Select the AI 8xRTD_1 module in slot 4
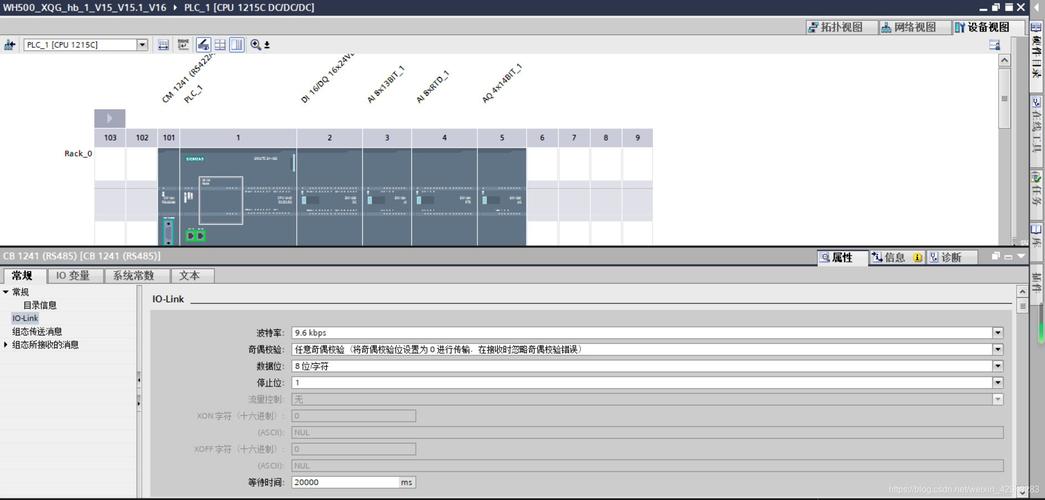1045x500 pixels. [445, 197]
